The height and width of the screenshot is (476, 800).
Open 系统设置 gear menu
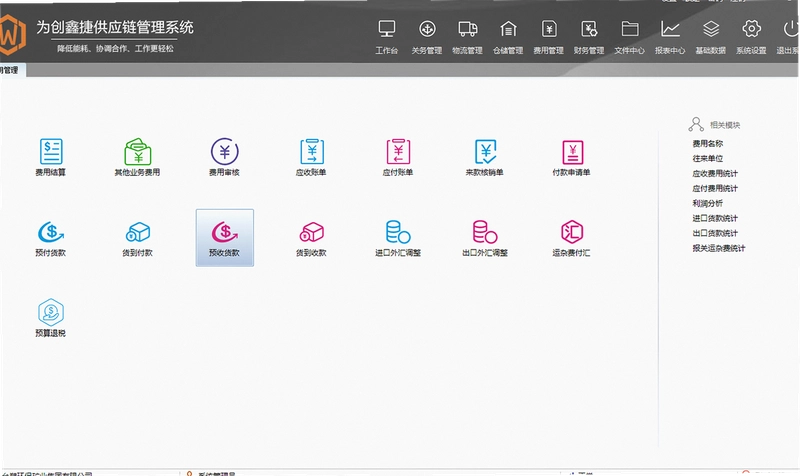(751, 36)
